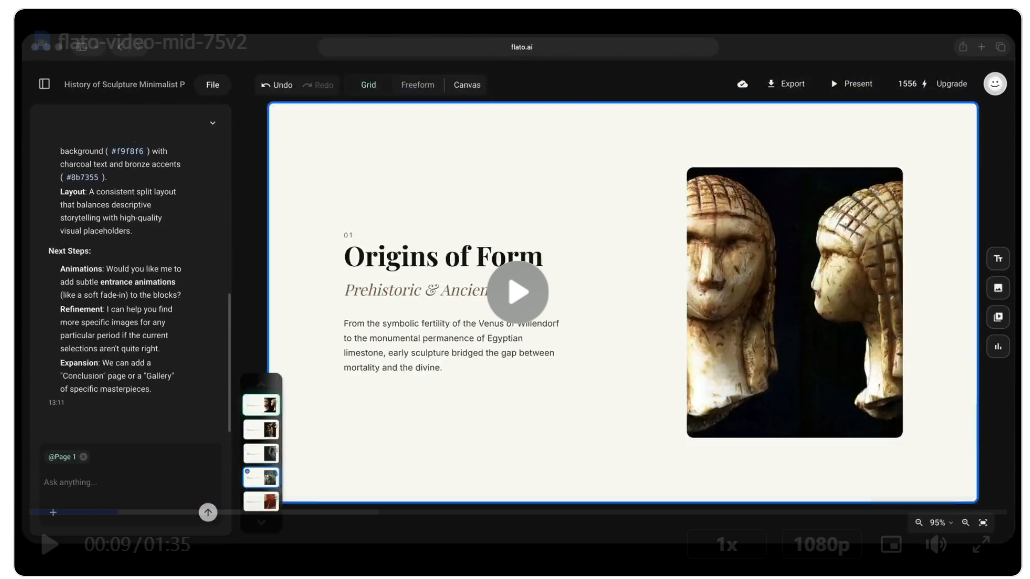Open the chart tool on right toolbar
Image resolution: width=1030 pixels, height=579 pixels.
coord(997,346)
